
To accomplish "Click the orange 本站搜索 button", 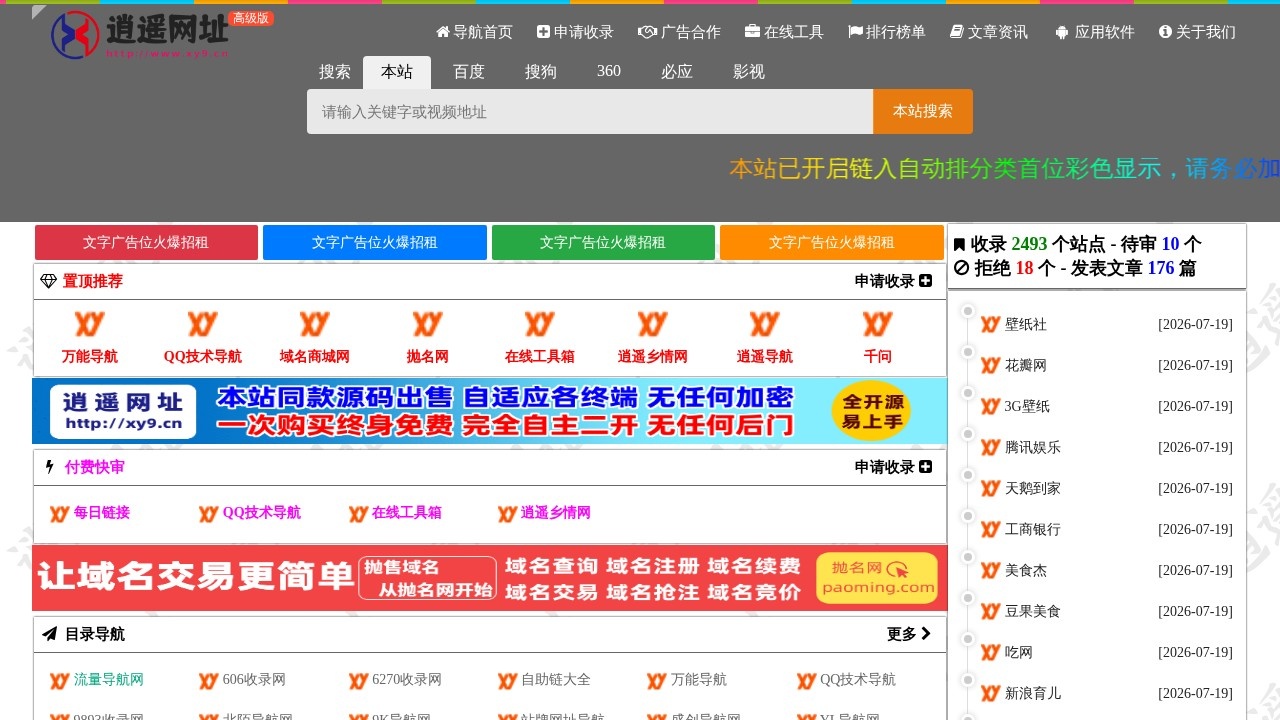I will click(x=923, y=112).
